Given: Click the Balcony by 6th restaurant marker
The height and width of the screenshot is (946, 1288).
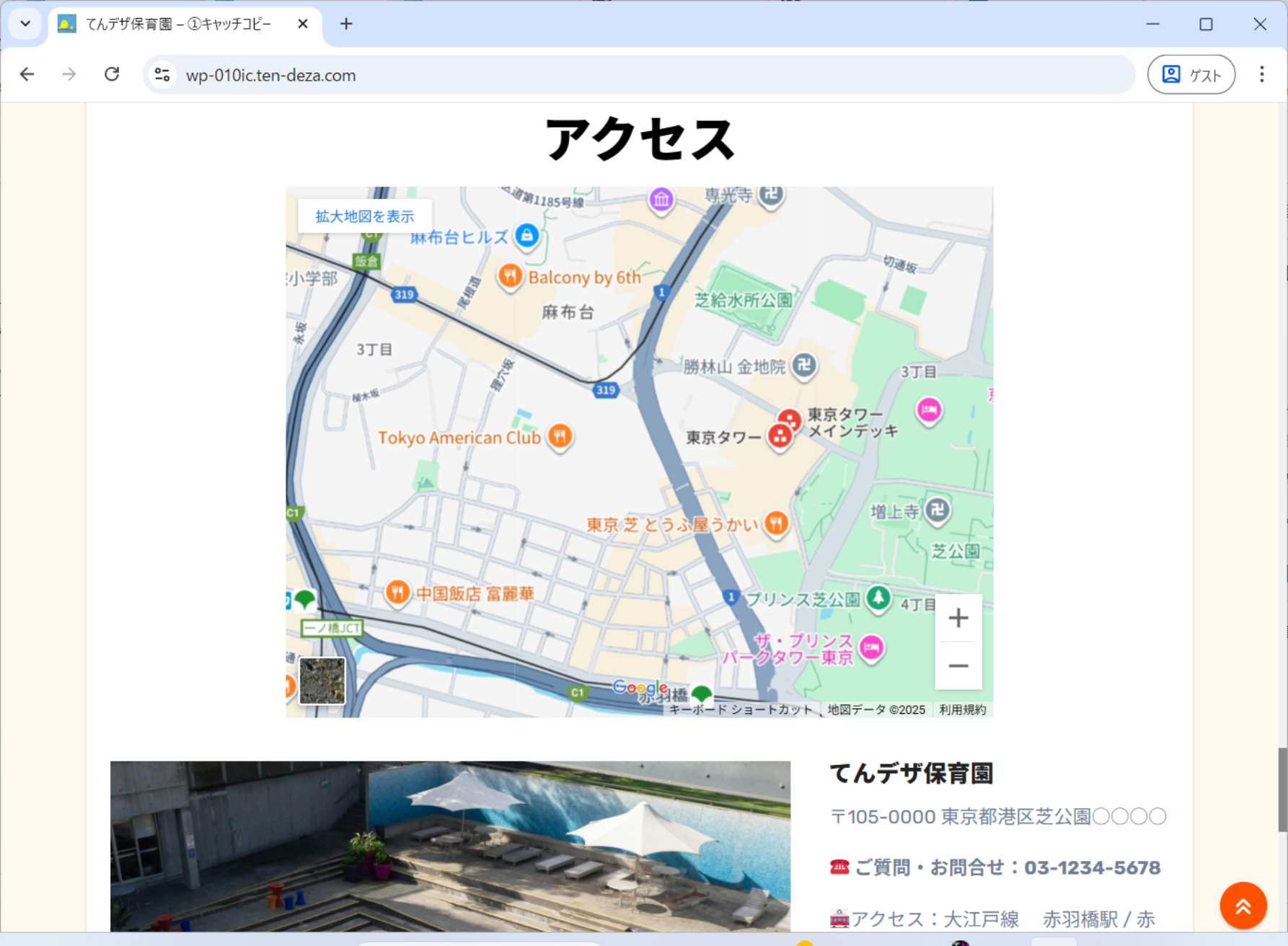Looking at the screenshot, I should click(510, 276).
